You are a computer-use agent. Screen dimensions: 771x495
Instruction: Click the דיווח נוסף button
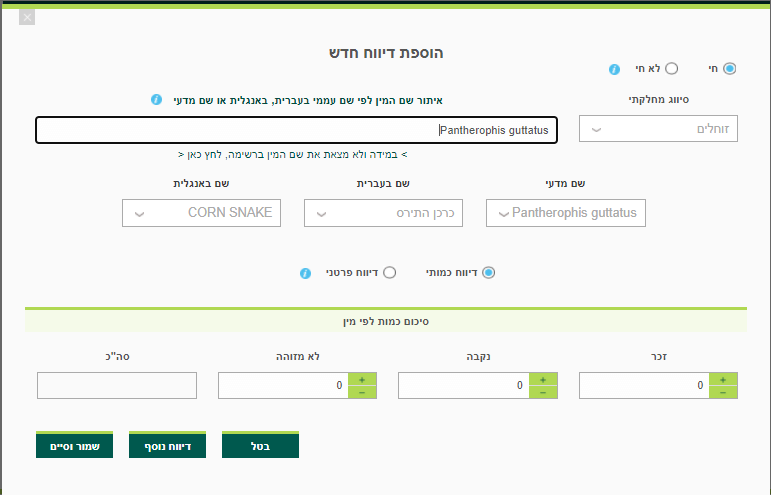tap(168, 445)
